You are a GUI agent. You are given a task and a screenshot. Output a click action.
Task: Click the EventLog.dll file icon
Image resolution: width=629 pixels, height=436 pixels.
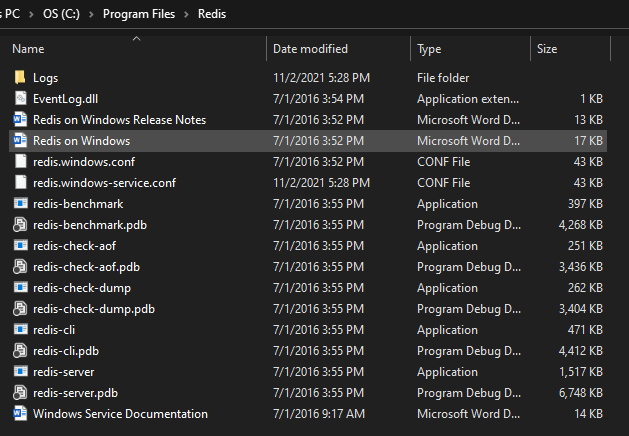(20, 99)
